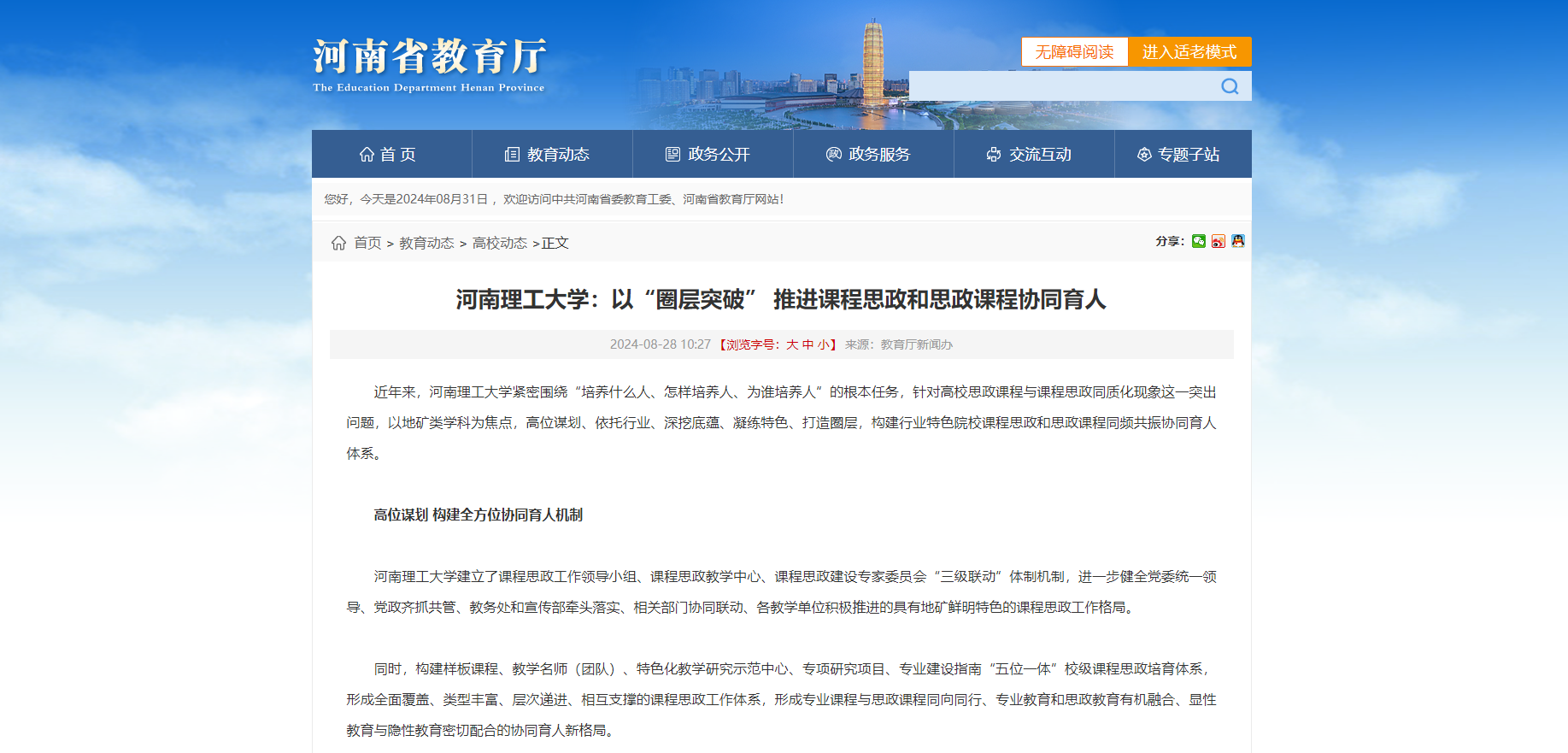Open the 专题子站 menu
The height and width of the screenshot is (753, 1568).
[x=1178, y=155]
